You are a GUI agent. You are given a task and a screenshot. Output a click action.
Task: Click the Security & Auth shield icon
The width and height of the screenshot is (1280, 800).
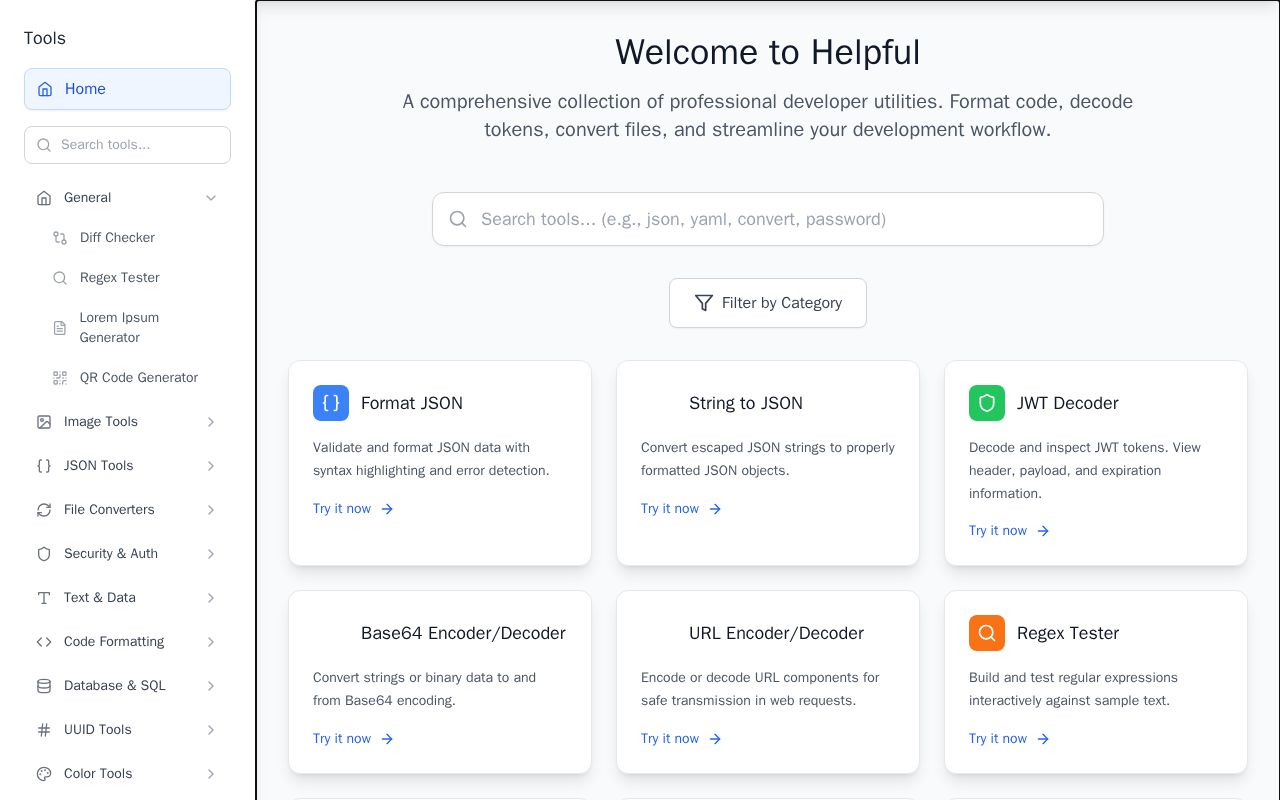point(44,554)
